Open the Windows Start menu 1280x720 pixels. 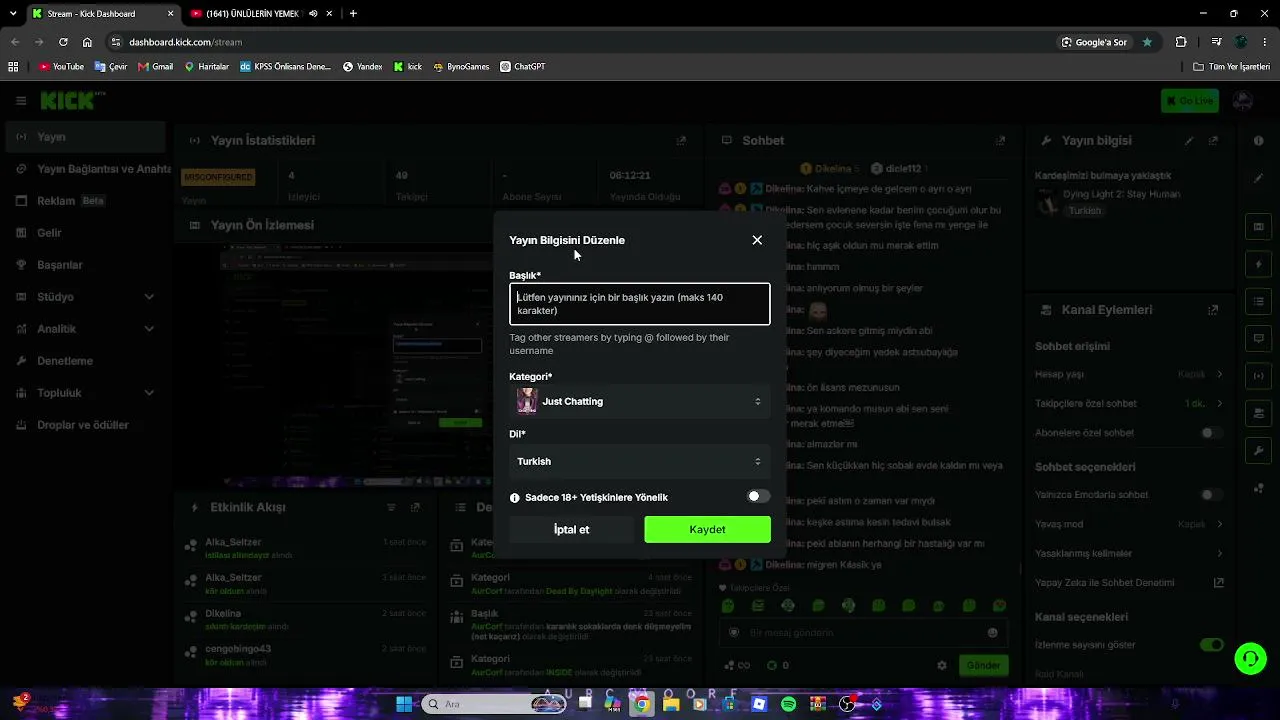coord(404,704)
